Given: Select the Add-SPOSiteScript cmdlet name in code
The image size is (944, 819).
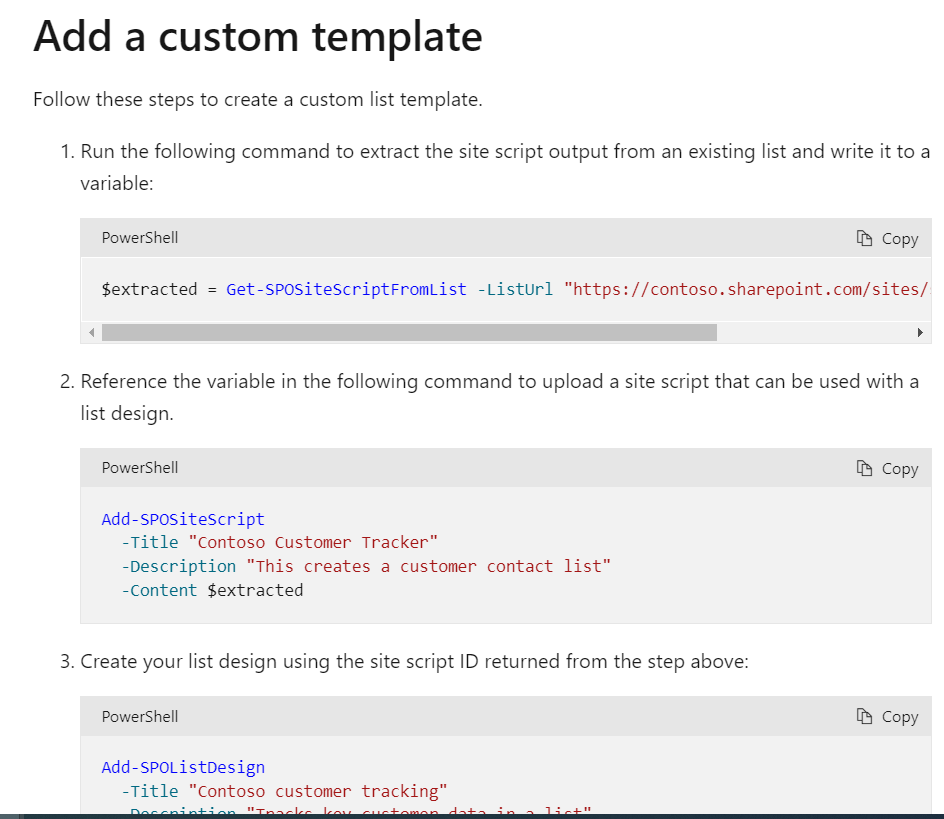Looking at the screenshot, I should click(x=183, y=519).
